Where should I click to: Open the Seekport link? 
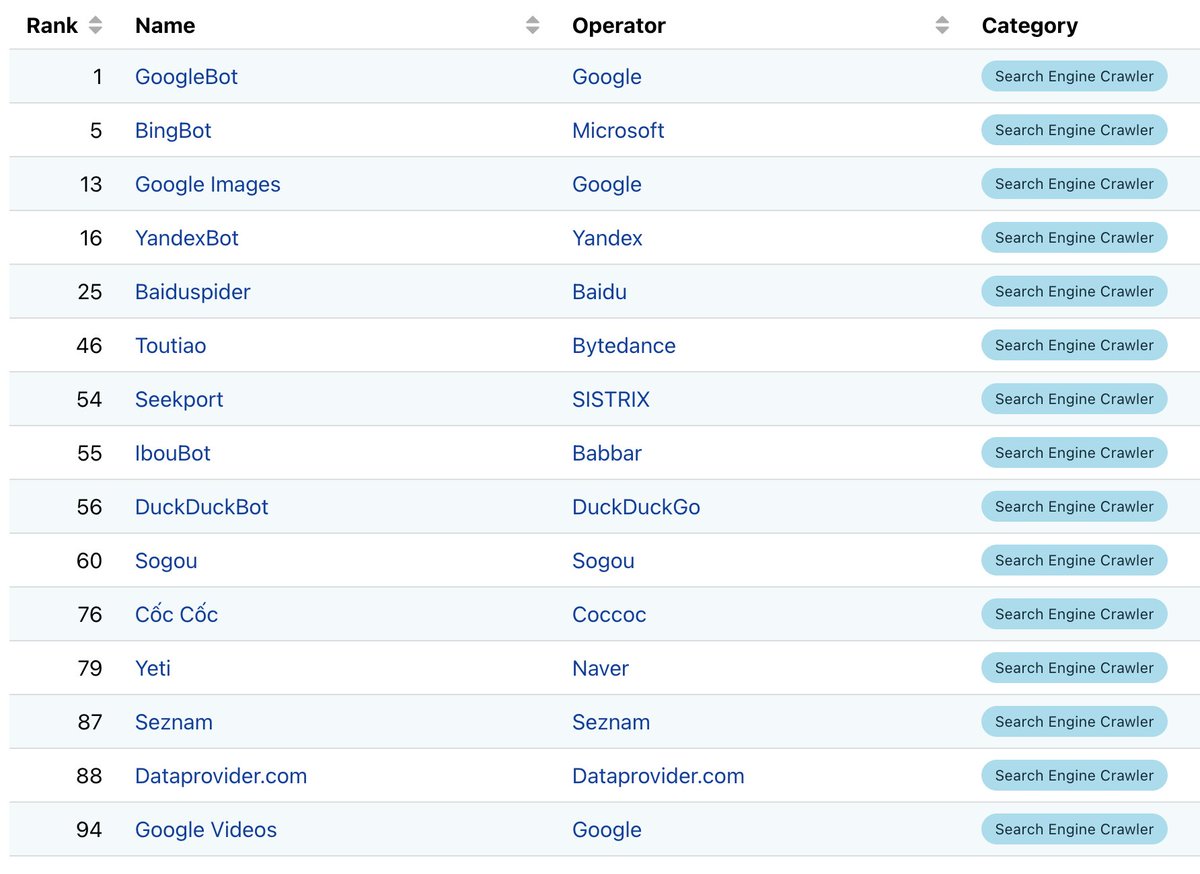(179, 400)
